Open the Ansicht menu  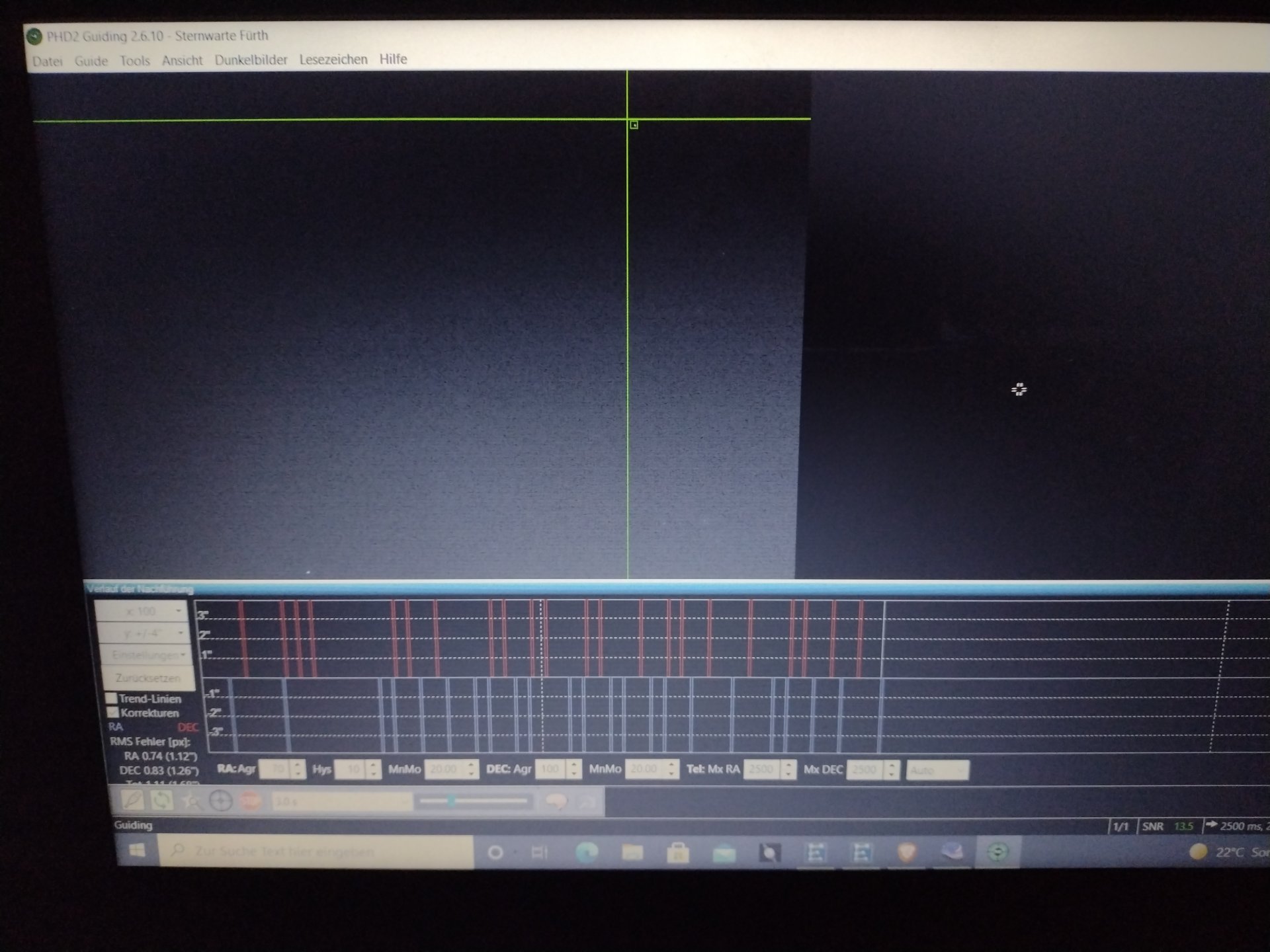tap(182, 60)
